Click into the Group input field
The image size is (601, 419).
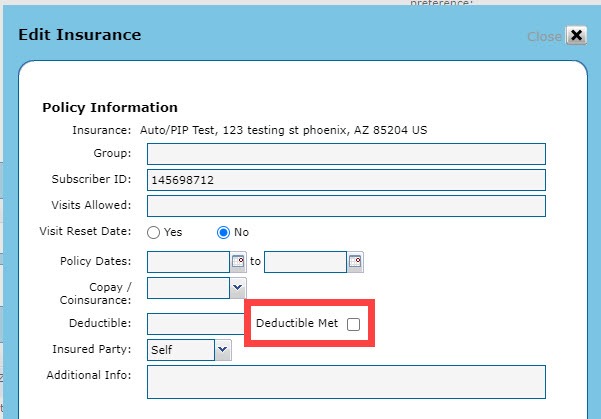346,154
